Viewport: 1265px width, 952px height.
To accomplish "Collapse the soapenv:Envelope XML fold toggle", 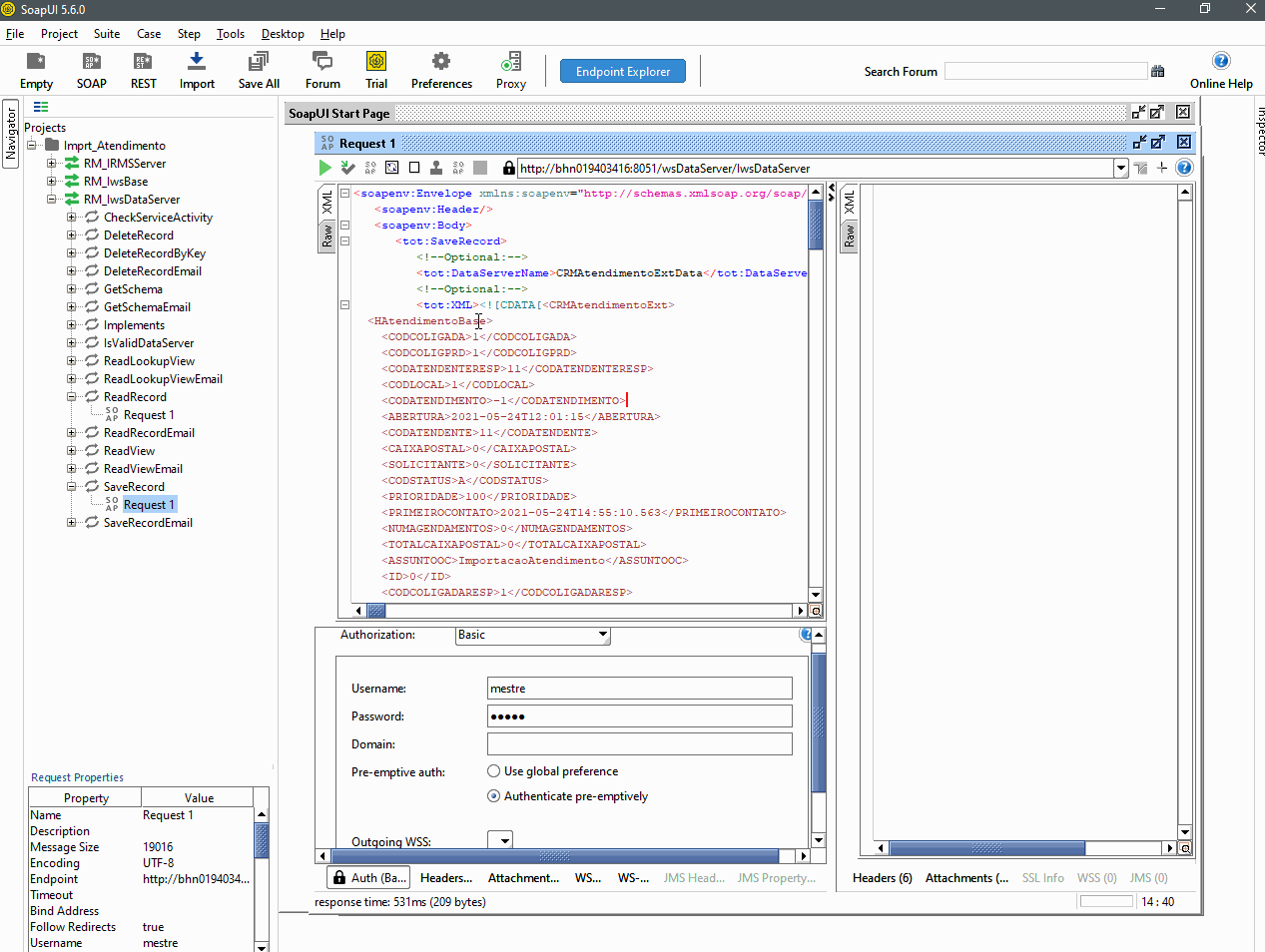I will pos(344,194).
